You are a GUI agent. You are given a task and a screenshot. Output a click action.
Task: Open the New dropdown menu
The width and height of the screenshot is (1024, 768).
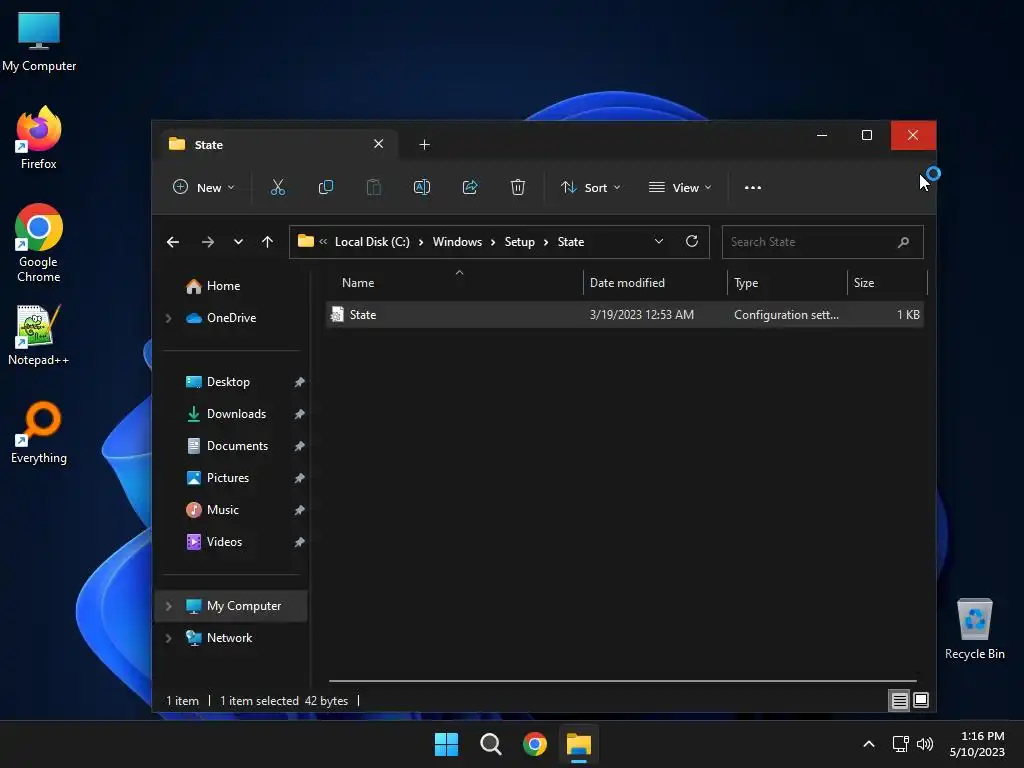[x=203, y=187]
